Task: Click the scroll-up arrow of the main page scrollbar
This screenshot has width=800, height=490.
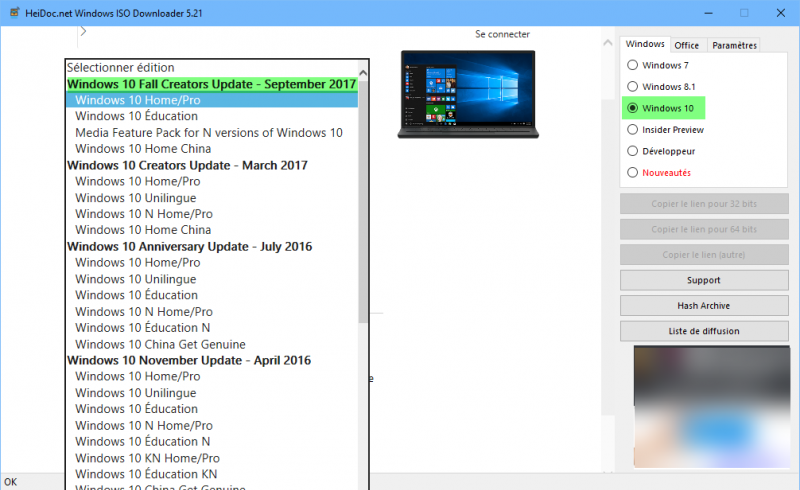Action: point(607,43)
